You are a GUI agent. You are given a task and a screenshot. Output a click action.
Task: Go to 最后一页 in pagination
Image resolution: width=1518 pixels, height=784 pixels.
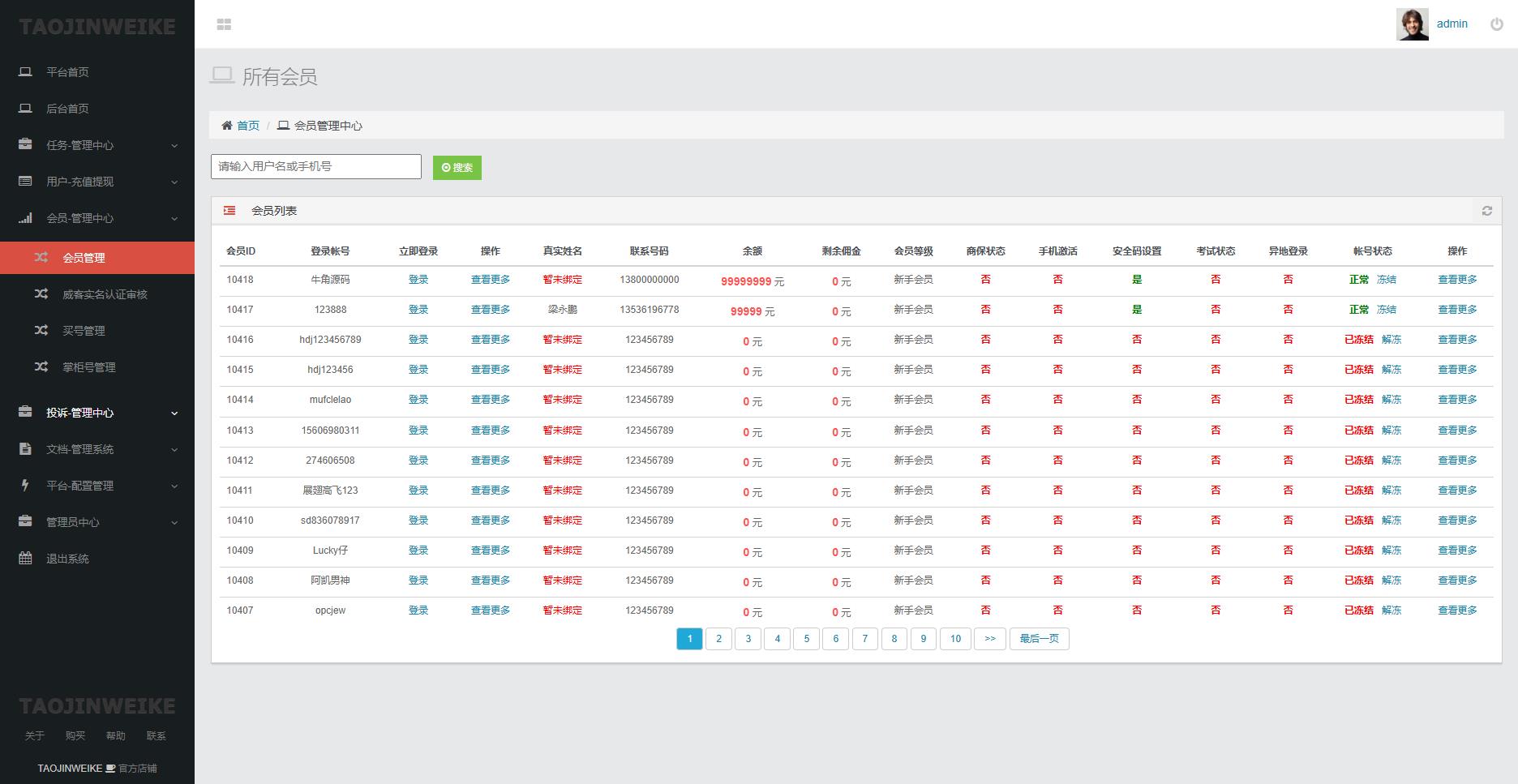[x=1039, y=639]
